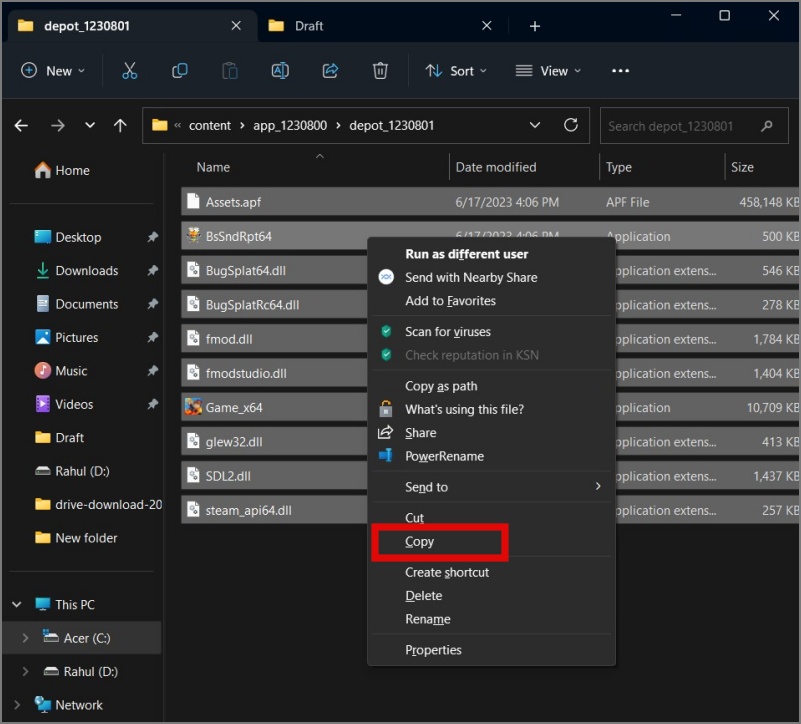Click the search magnifier icon
Viewport: 801px width, 724px height.
pyautogui.click(x=766, y=126)
